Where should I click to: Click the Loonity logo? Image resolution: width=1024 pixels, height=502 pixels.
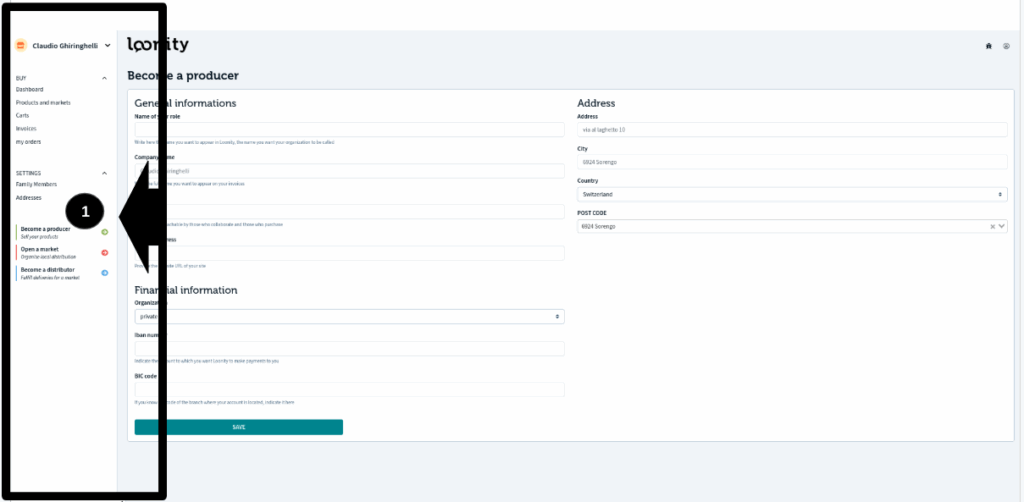[x=158, y=45]
